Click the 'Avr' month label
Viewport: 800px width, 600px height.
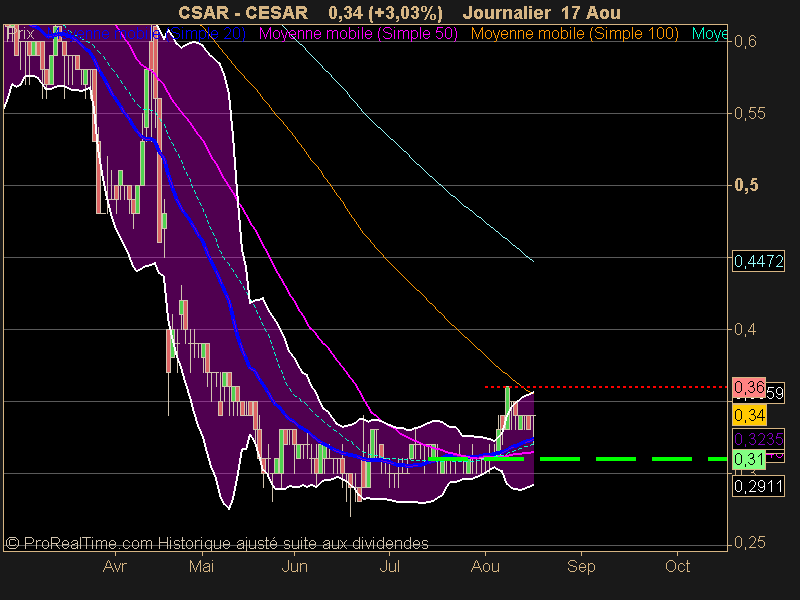coord(114,566)
